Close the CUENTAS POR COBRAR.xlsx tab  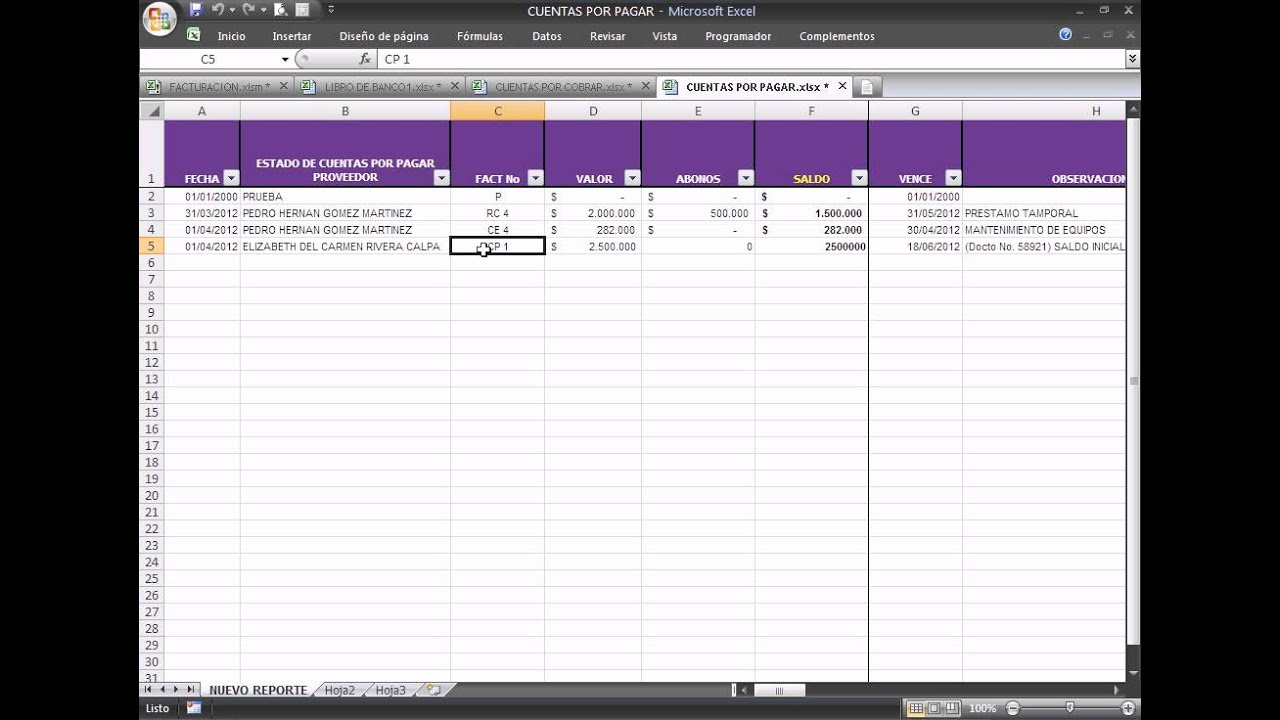click(x=644, y=86)
